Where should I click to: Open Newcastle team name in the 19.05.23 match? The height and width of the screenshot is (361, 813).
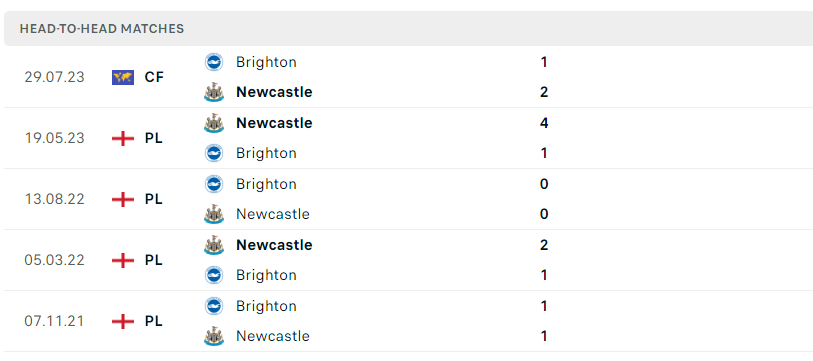point(274,123)
